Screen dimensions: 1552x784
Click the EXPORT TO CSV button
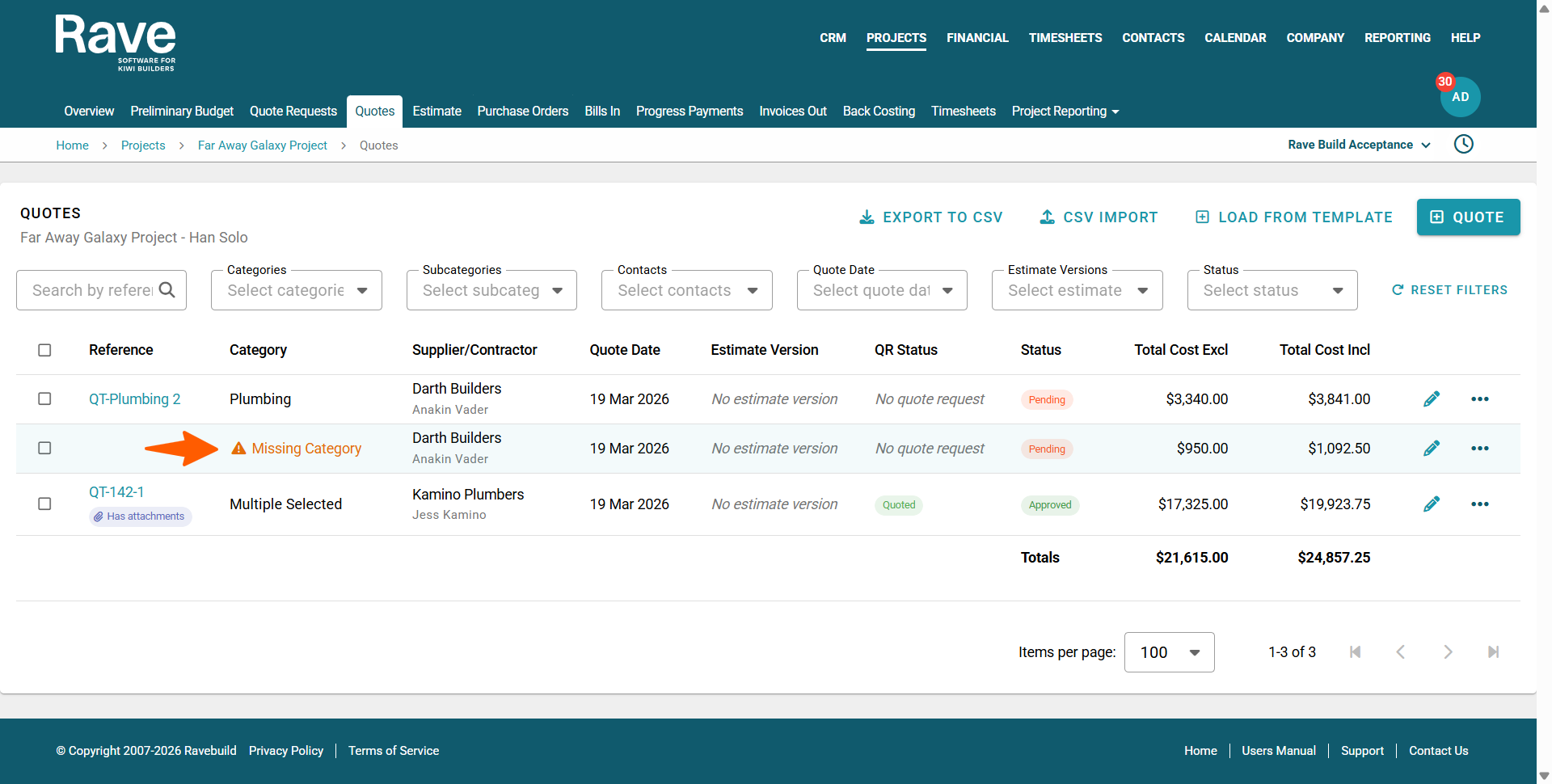click(x=931, y=217)
